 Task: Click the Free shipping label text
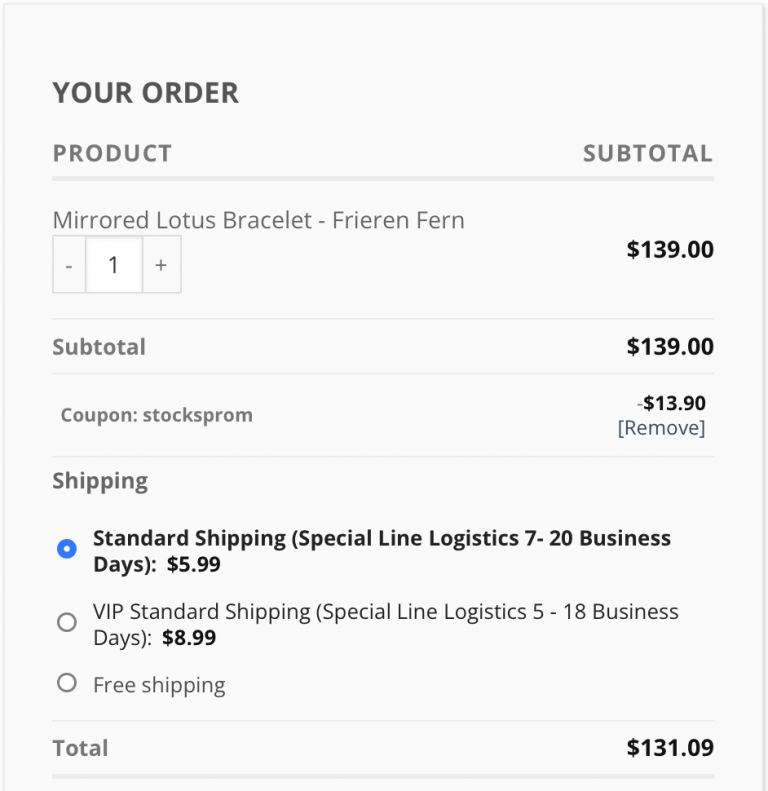click(x=159, y=685)
